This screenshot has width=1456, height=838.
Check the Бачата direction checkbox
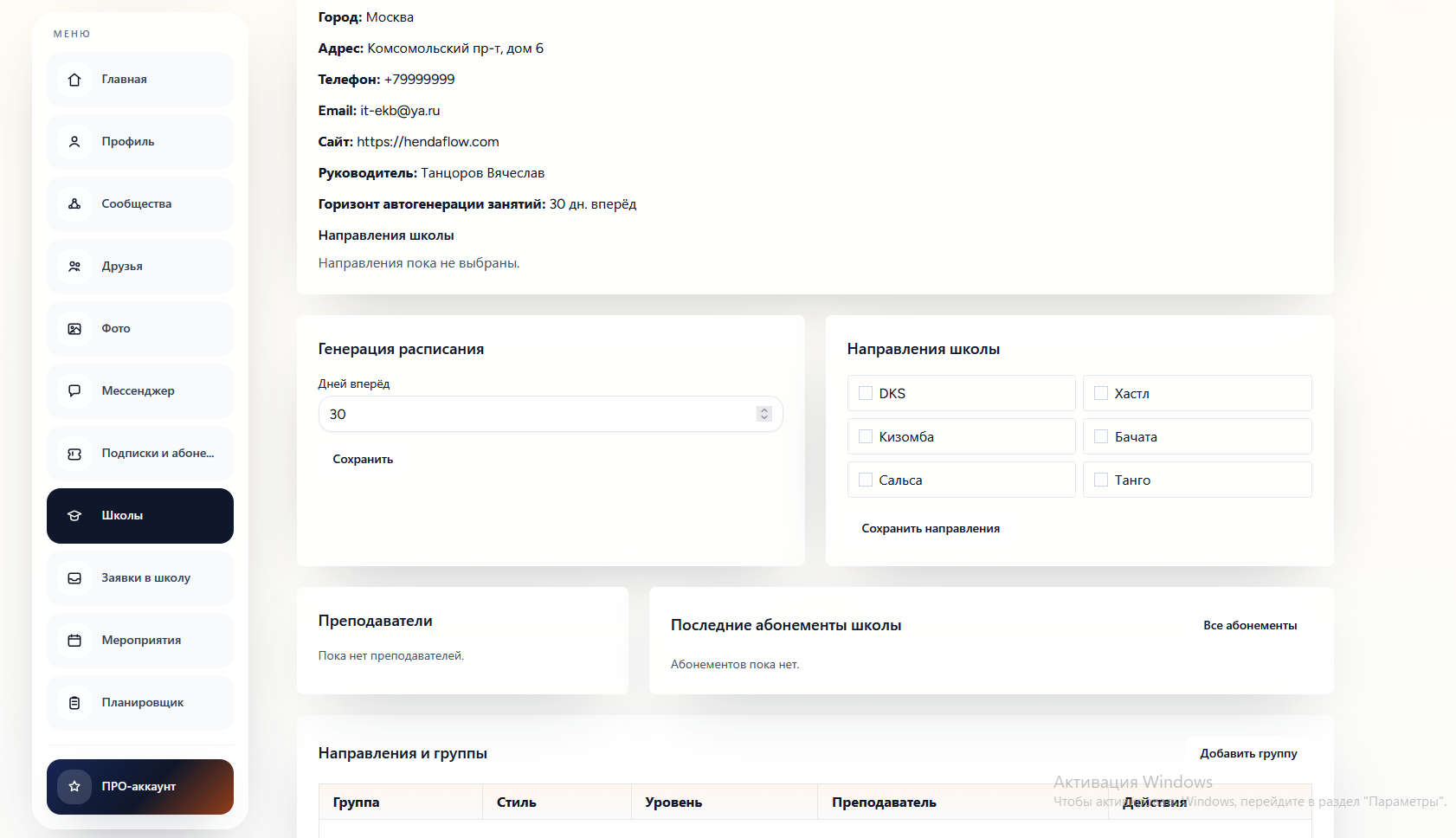click(x=1101, y=436)
